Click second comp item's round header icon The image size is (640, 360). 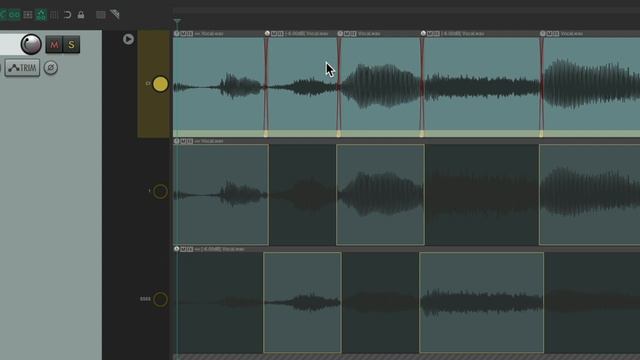click(x=267, y=33)
